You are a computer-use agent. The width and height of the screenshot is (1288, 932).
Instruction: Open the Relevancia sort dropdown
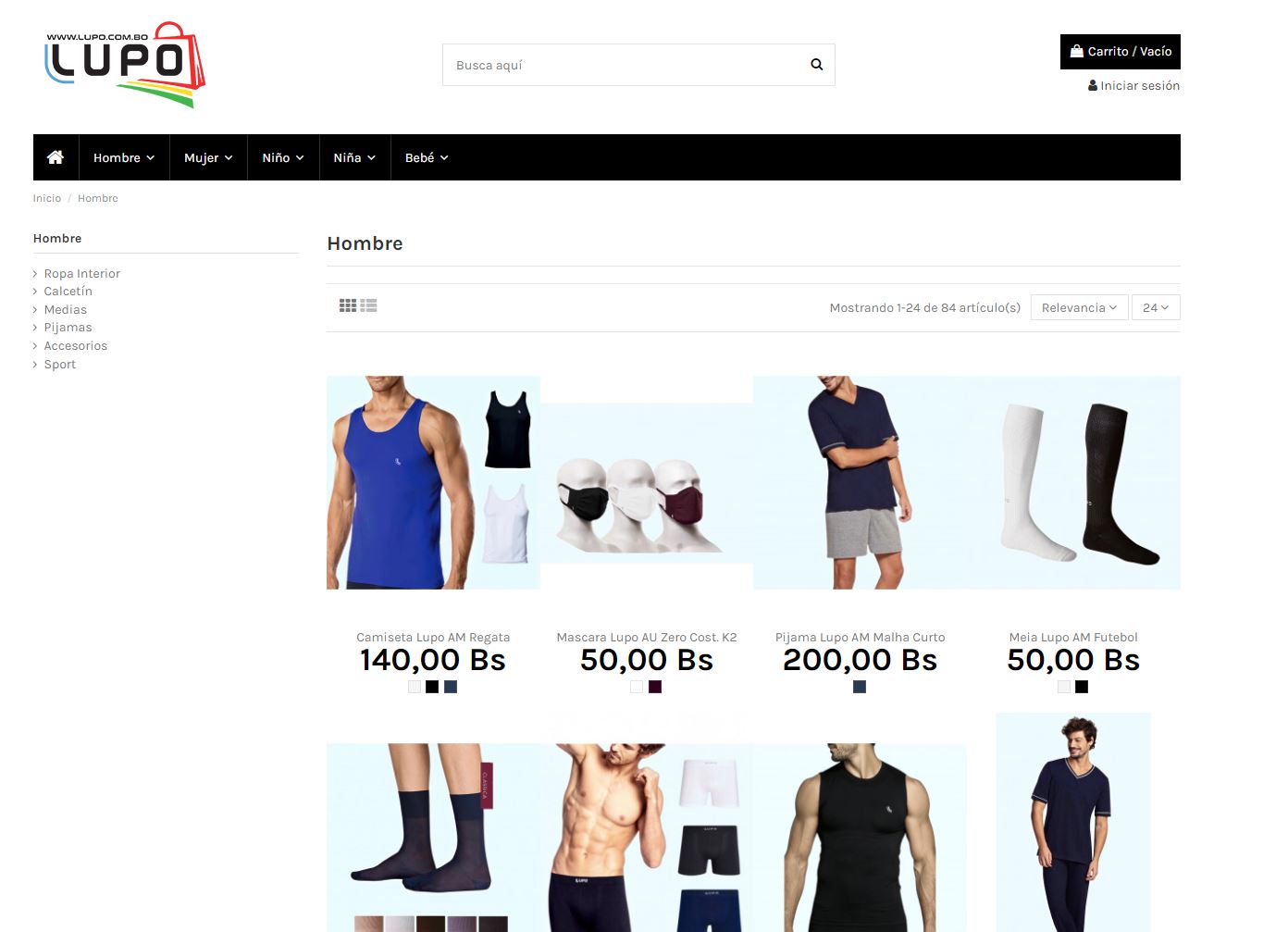click(1079, 307)
